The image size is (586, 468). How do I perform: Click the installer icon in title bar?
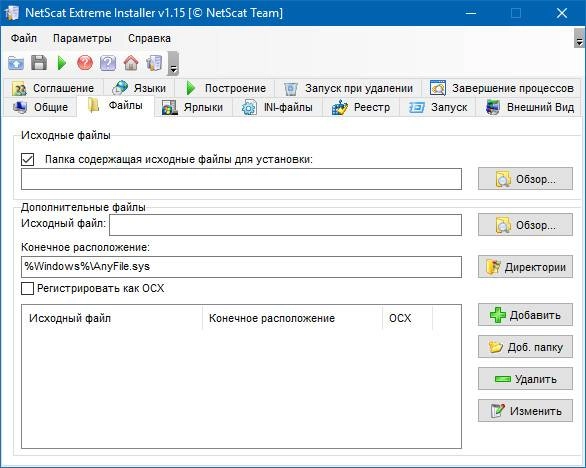coord(12,13)
